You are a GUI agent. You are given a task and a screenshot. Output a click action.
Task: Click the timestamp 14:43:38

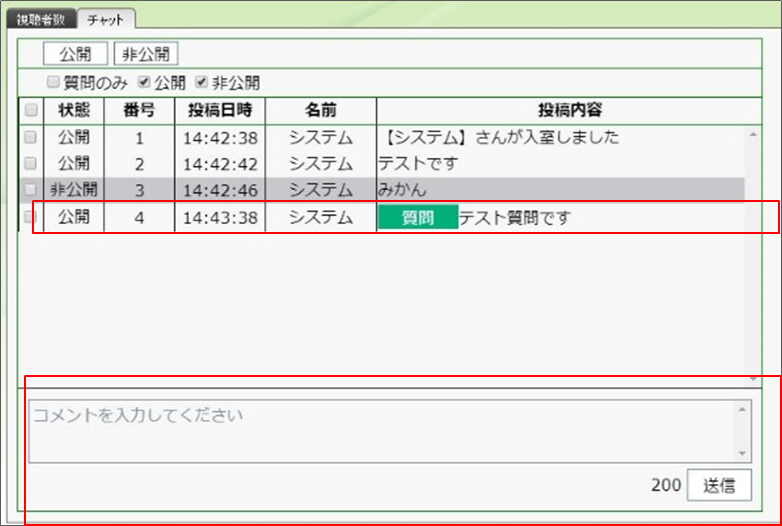point(220,218)
